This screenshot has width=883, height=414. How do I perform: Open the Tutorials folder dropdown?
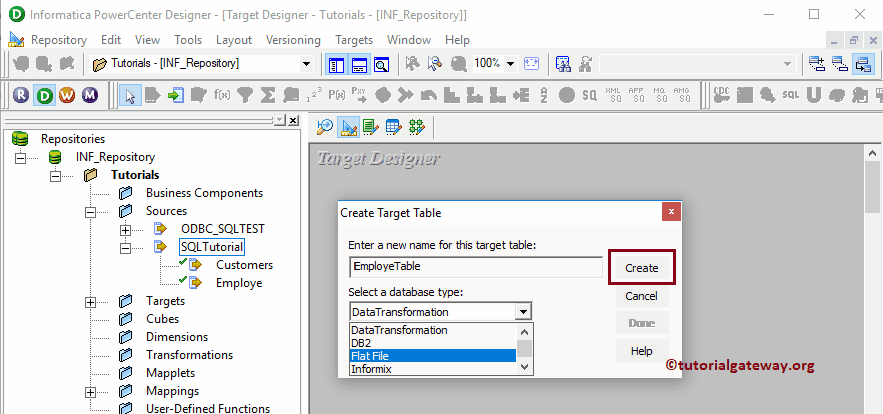[x=306, y=64]
